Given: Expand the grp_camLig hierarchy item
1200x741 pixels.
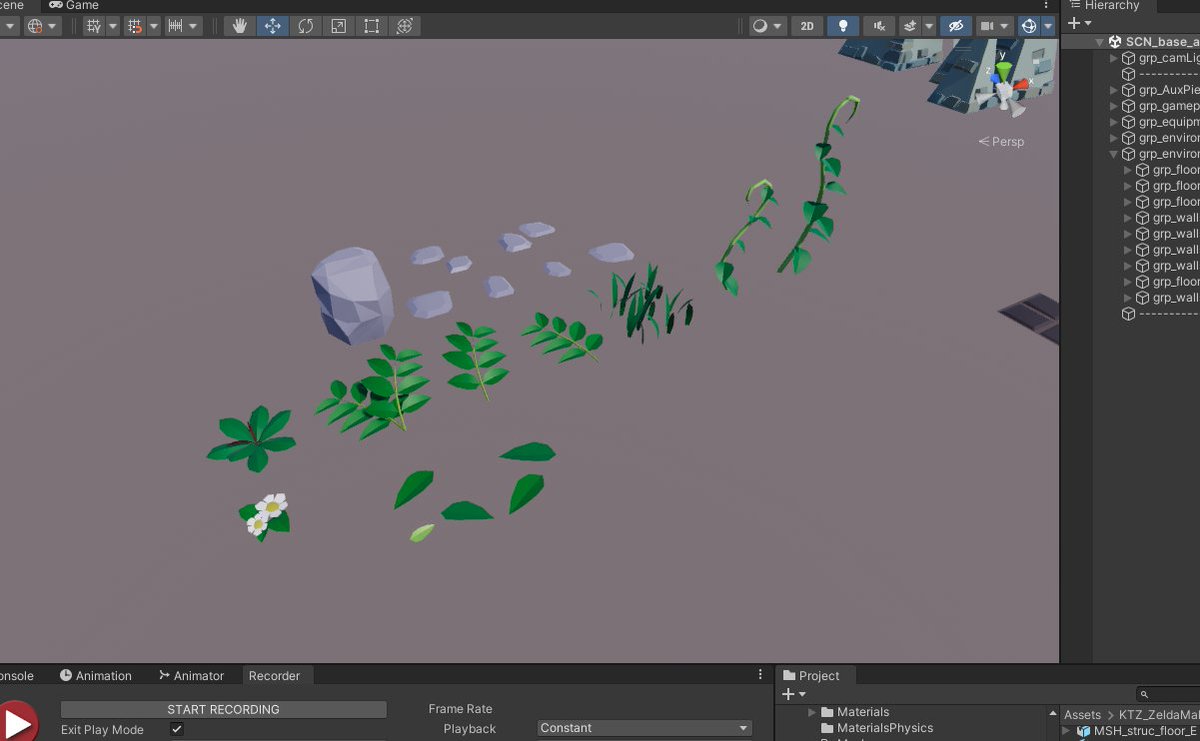Looking at the screenshot, I should pos(1114,58).
